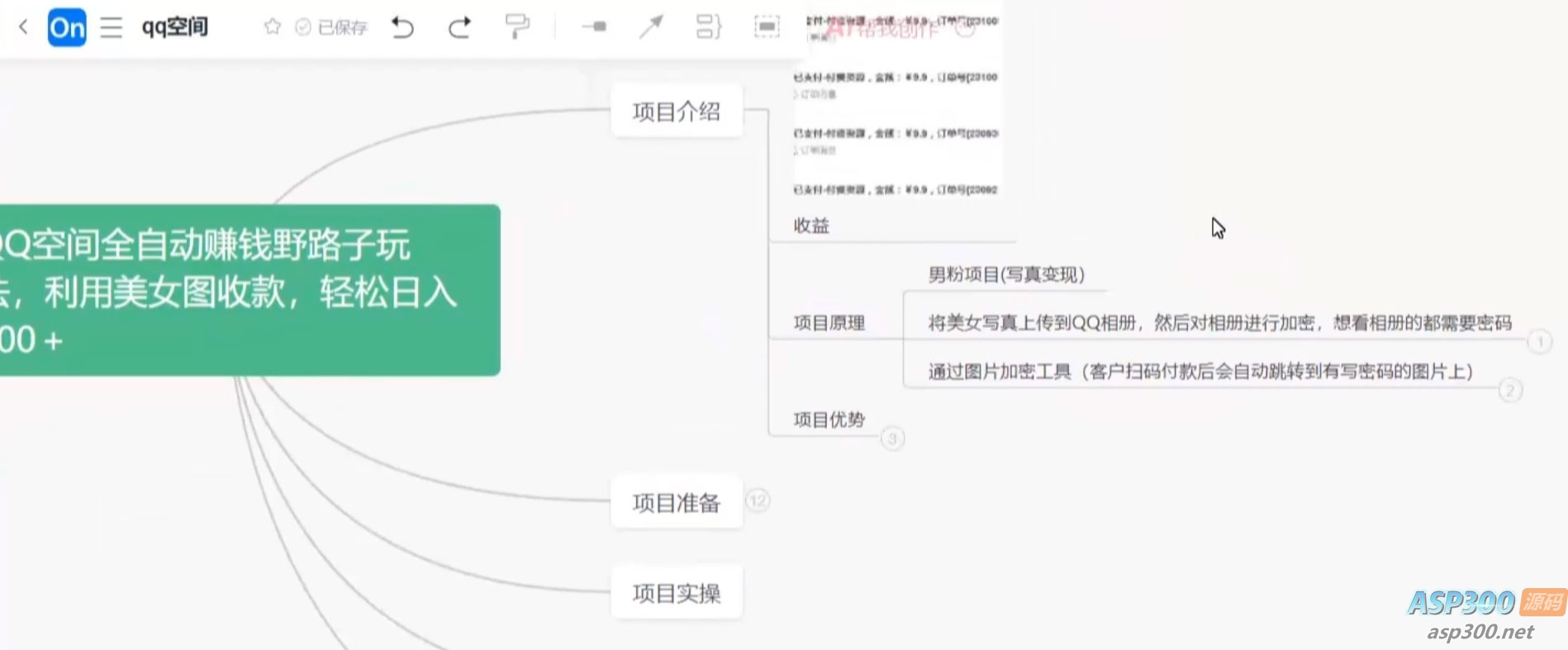The image size is (1568, 650).
Task: Select the '项目准备' branch node
Action: click(677, 502)
